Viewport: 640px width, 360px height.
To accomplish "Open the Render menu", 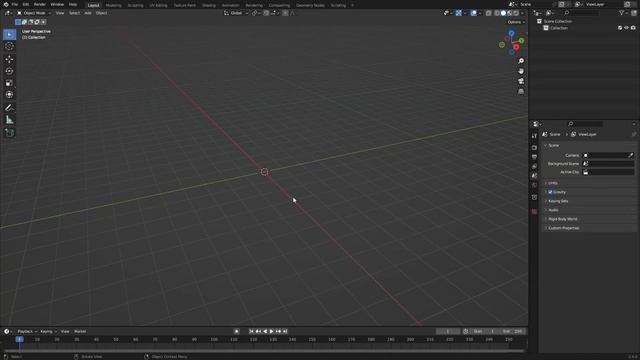I will point(40,4).
